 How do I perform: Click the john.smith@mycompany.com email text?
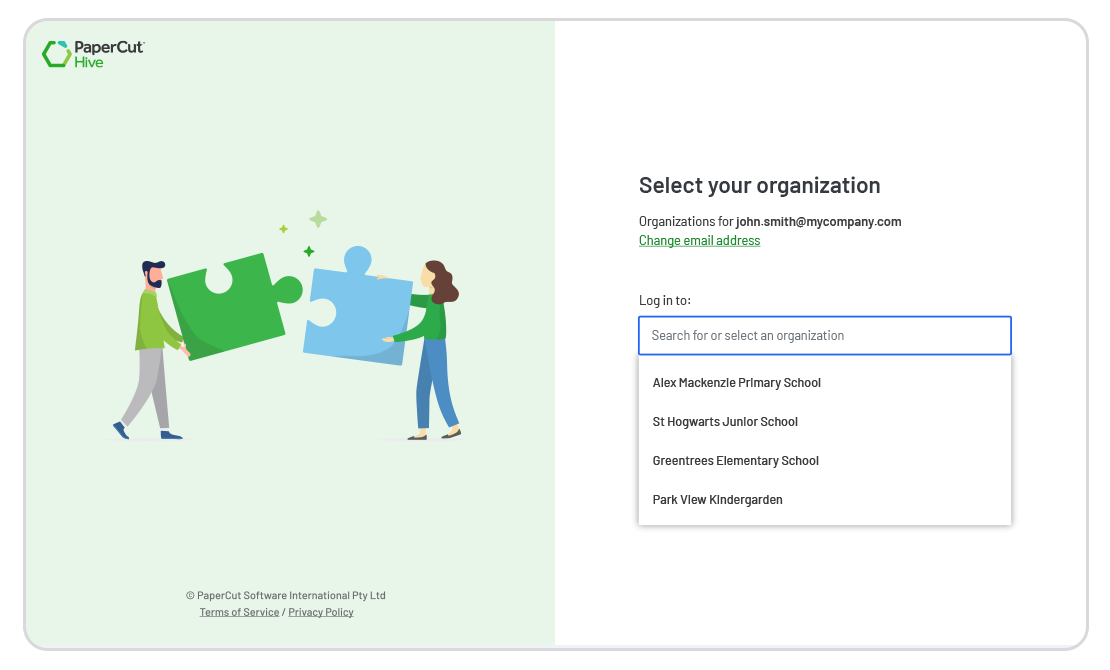(x=818, y=222)
